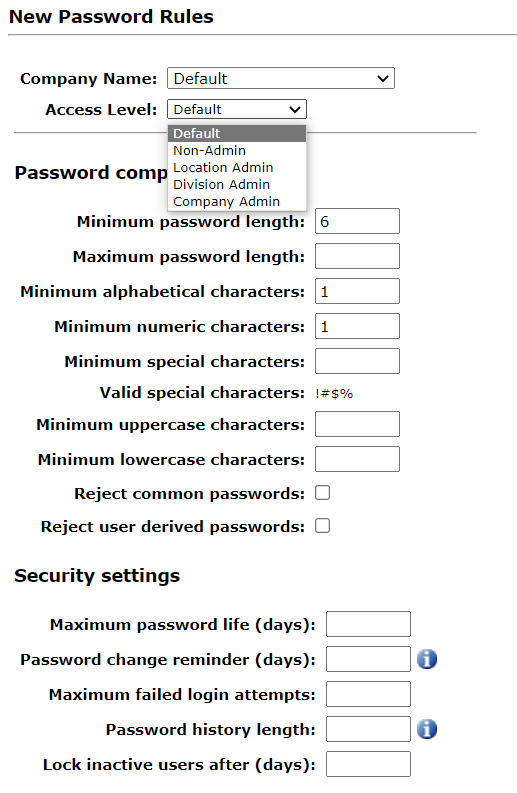This screenshot has height=793, width=517.
Task: Choose the highlighted Default option
Action: pos(237,134)
